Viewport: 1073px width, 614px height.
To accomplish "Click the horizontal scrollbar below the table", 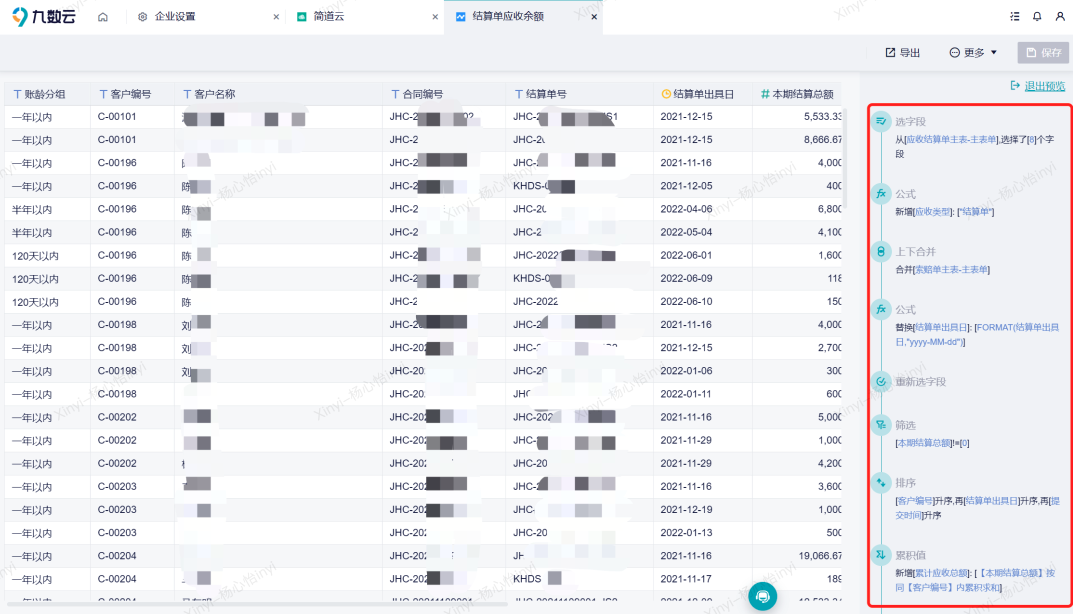I will pos(257,604).
